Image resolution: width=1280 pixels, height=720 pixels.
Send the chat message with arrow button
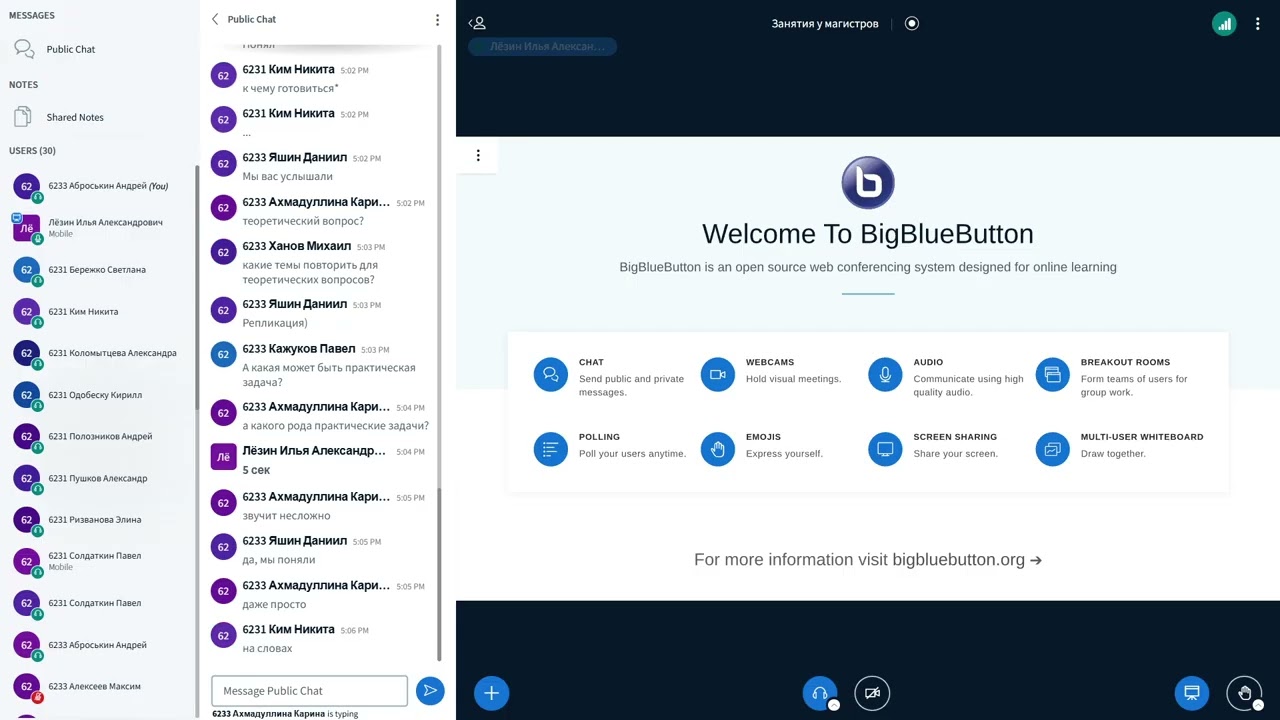[x=430, y=690]
